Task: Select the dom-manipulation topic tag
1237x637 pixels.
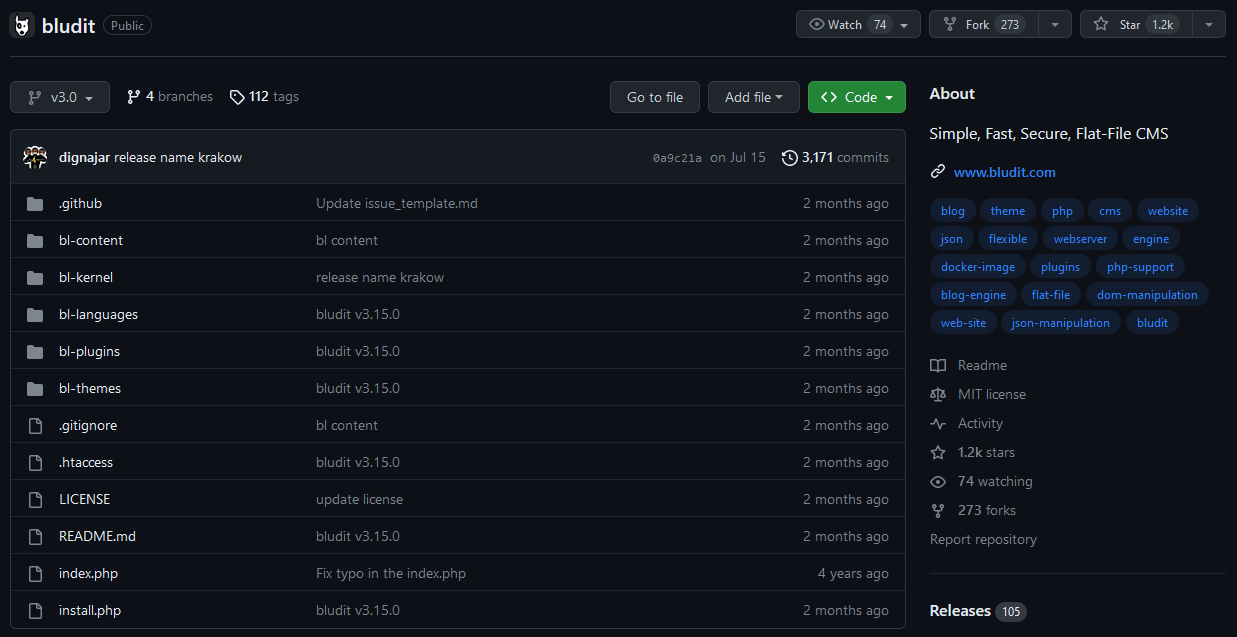Action: (x=1147, y=295)
